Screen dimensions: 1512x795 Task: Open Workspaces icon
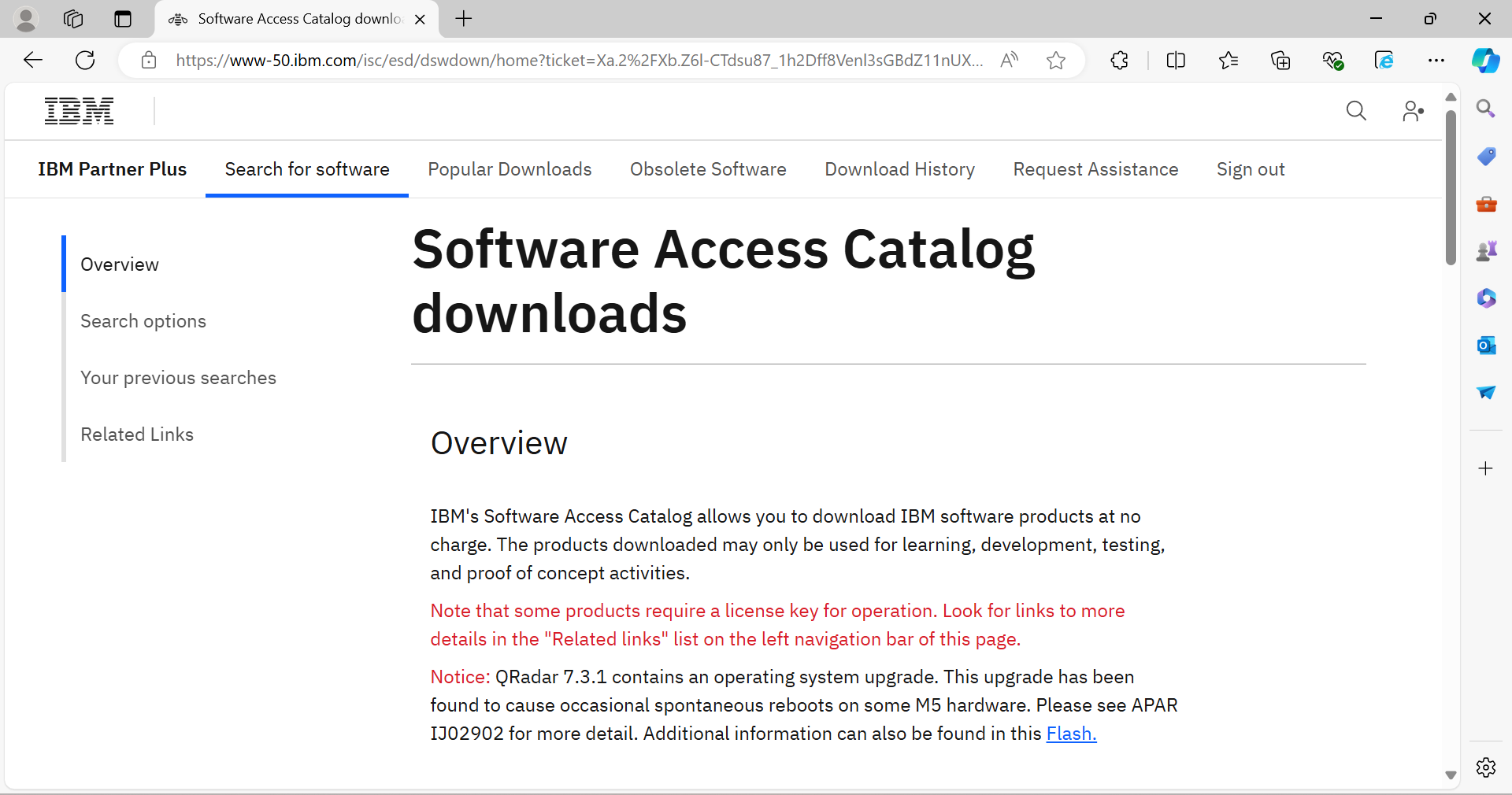tap(73, 19)
